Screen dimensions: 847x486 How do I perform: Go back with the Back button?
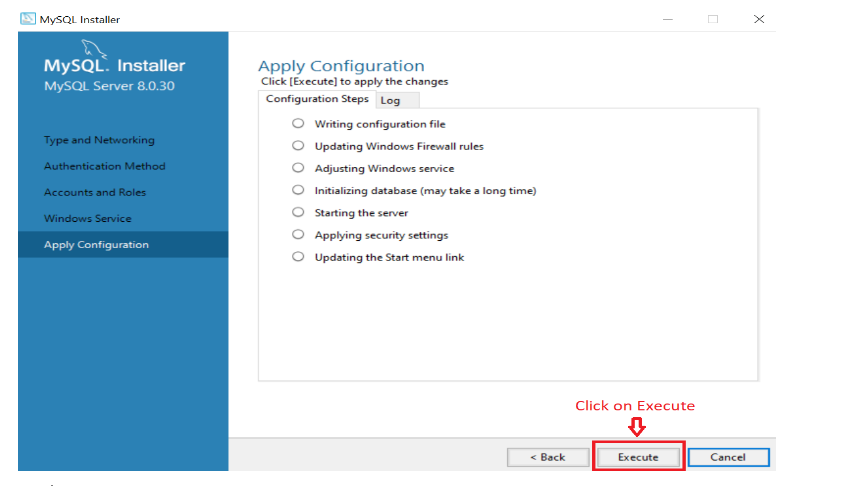548,457
